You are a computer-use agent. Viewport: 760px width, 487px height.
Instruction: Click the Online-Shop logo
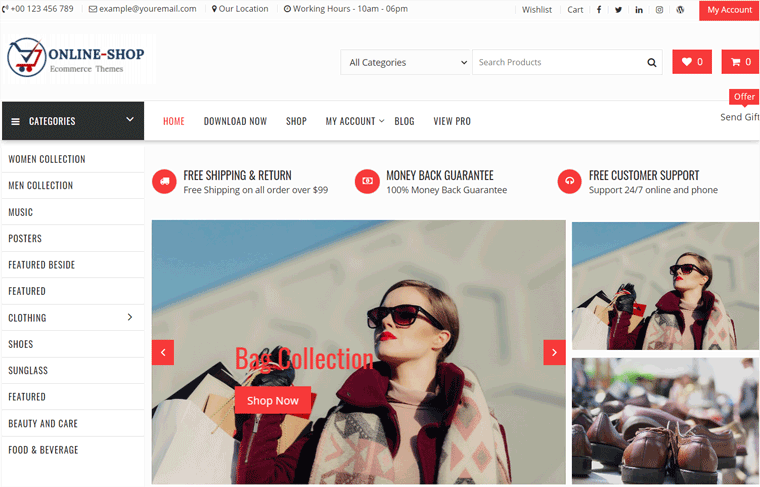coord(77,58)
